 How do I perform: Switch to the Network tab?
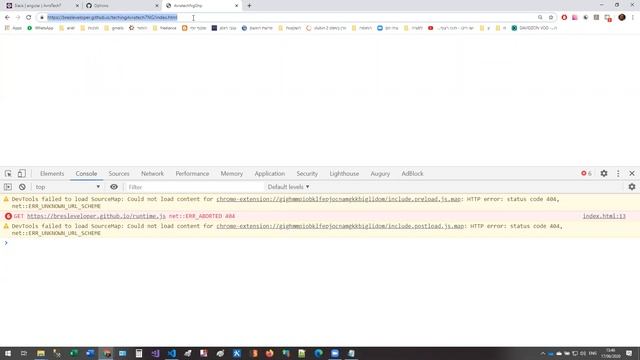(152, 173)
